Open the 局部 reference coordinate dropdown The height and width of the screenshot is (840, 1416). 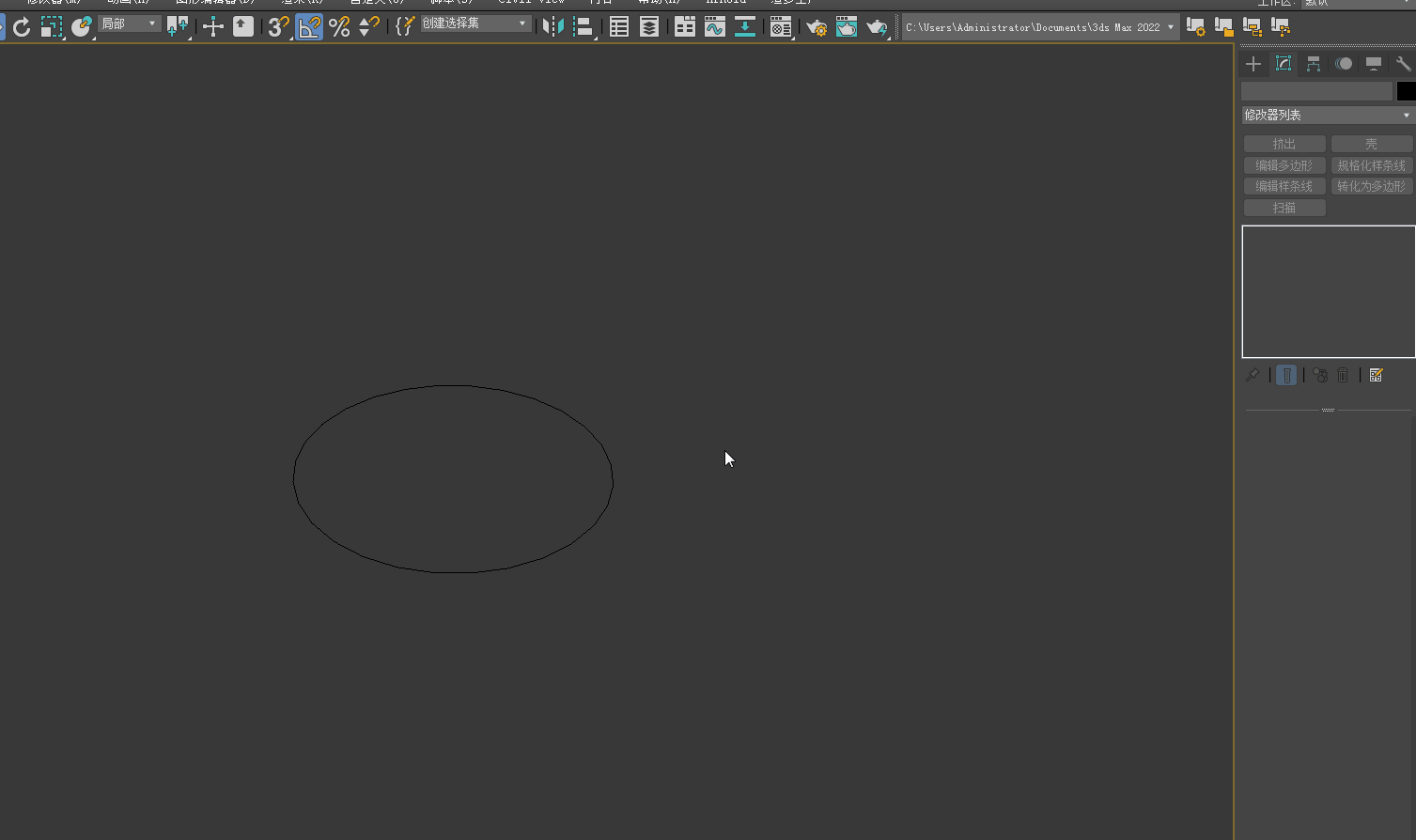(130, 23)
